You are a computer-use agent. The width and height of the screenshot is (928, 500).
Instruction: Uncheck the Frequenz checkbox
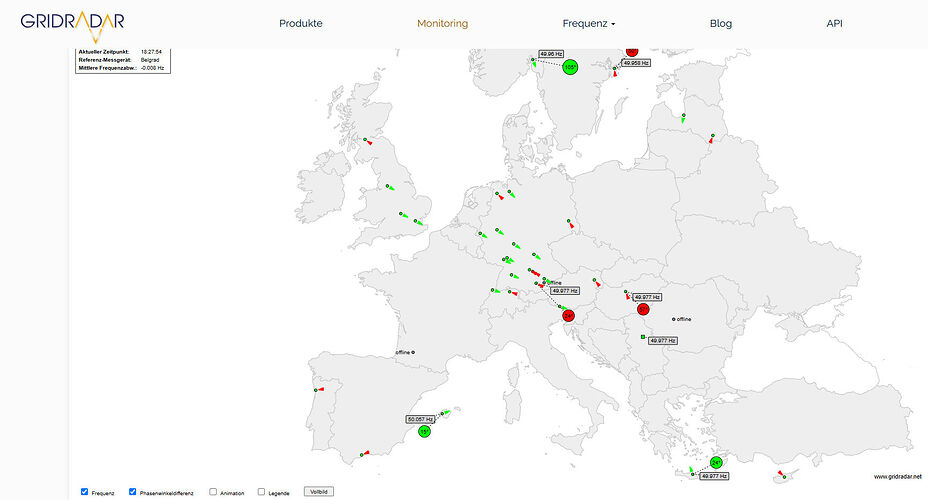point(84,492)
